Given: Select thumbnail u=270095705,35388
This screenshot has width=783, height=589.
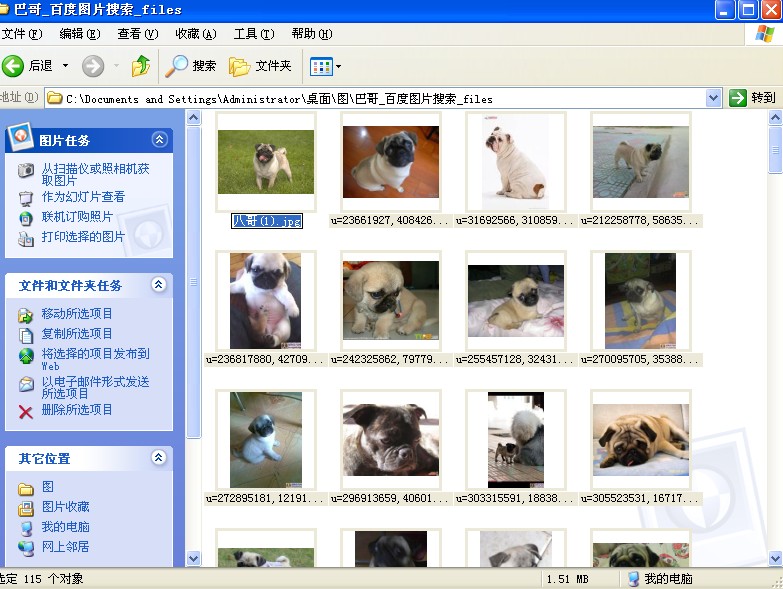Looking at the screenshot, I should [640, 300].
